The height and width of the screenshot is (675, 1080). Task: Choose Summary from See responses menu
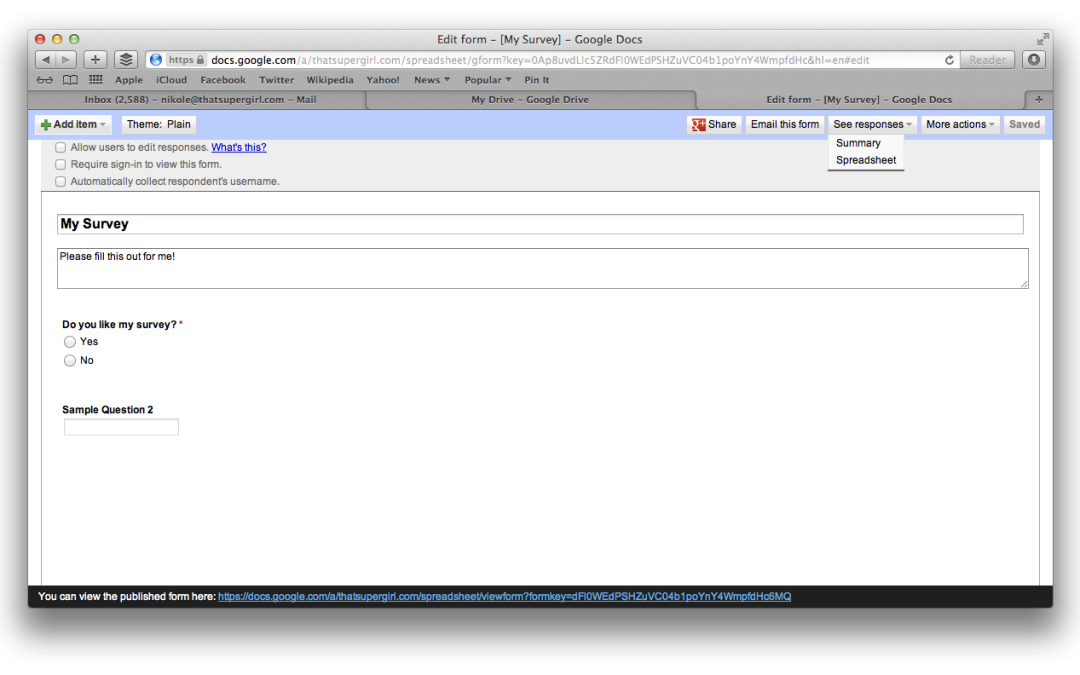858,143
